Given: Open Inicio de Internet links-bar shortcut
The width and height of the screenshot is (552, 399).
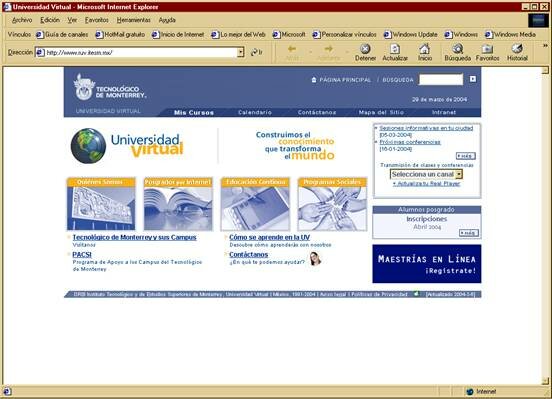Looking at the screenshot, I should tap(178, 35).
